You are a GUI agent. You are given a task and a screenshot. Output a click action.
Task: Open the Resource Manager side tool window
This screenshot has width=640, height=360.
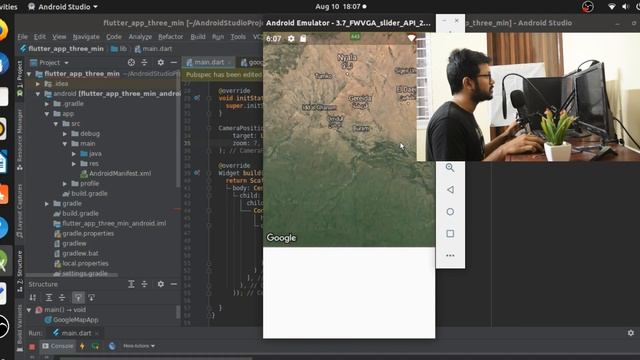click(20, 140)
